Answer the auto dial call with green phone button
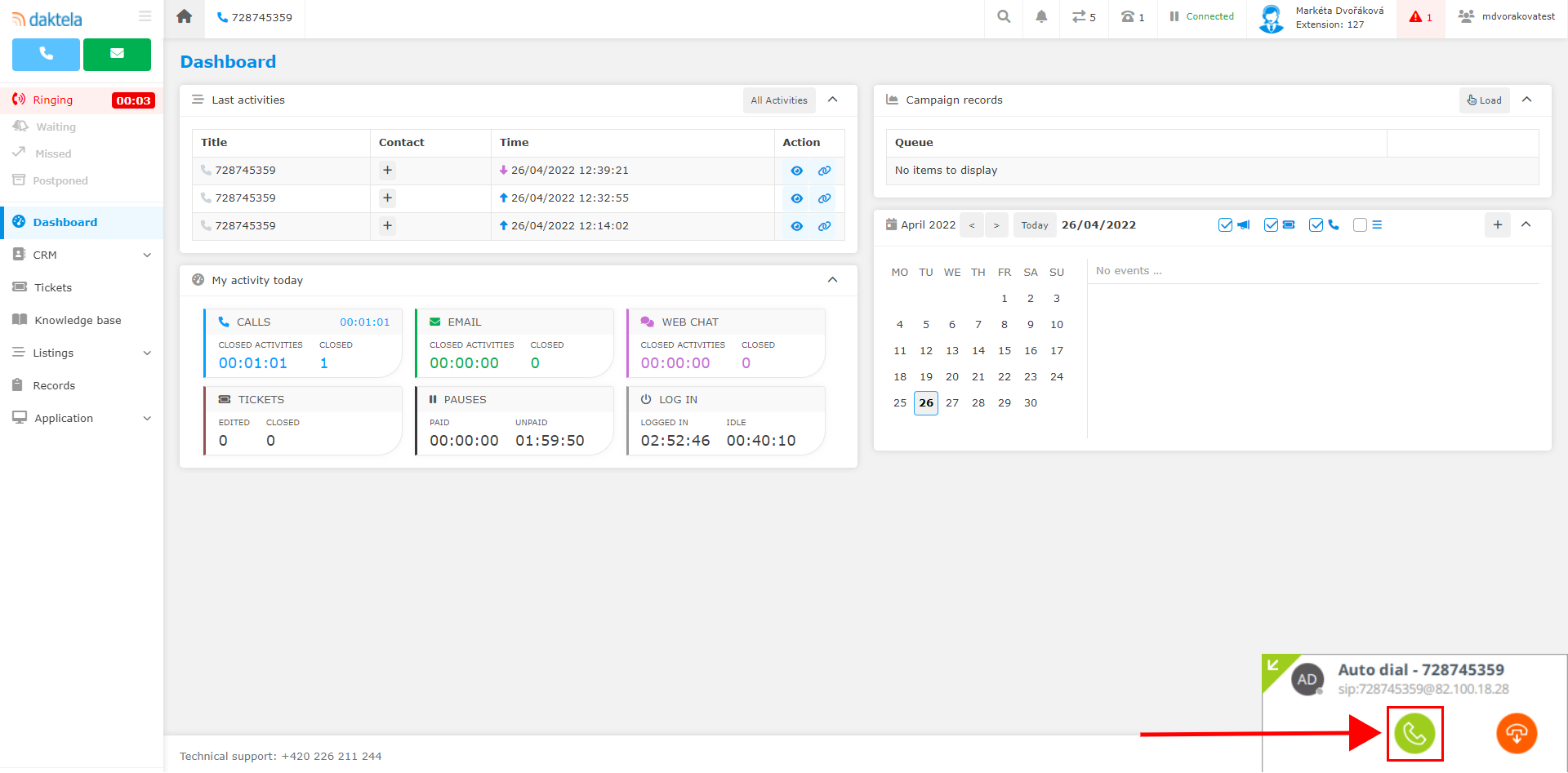 [x=1415, y=733]
